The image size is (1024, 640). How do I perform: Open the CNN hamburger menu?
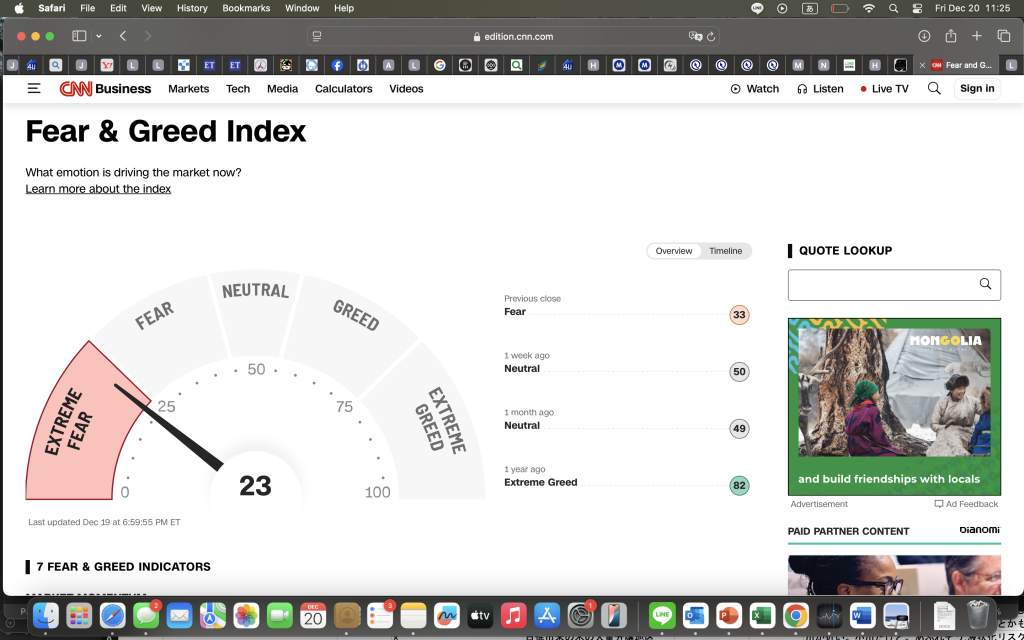34,89
